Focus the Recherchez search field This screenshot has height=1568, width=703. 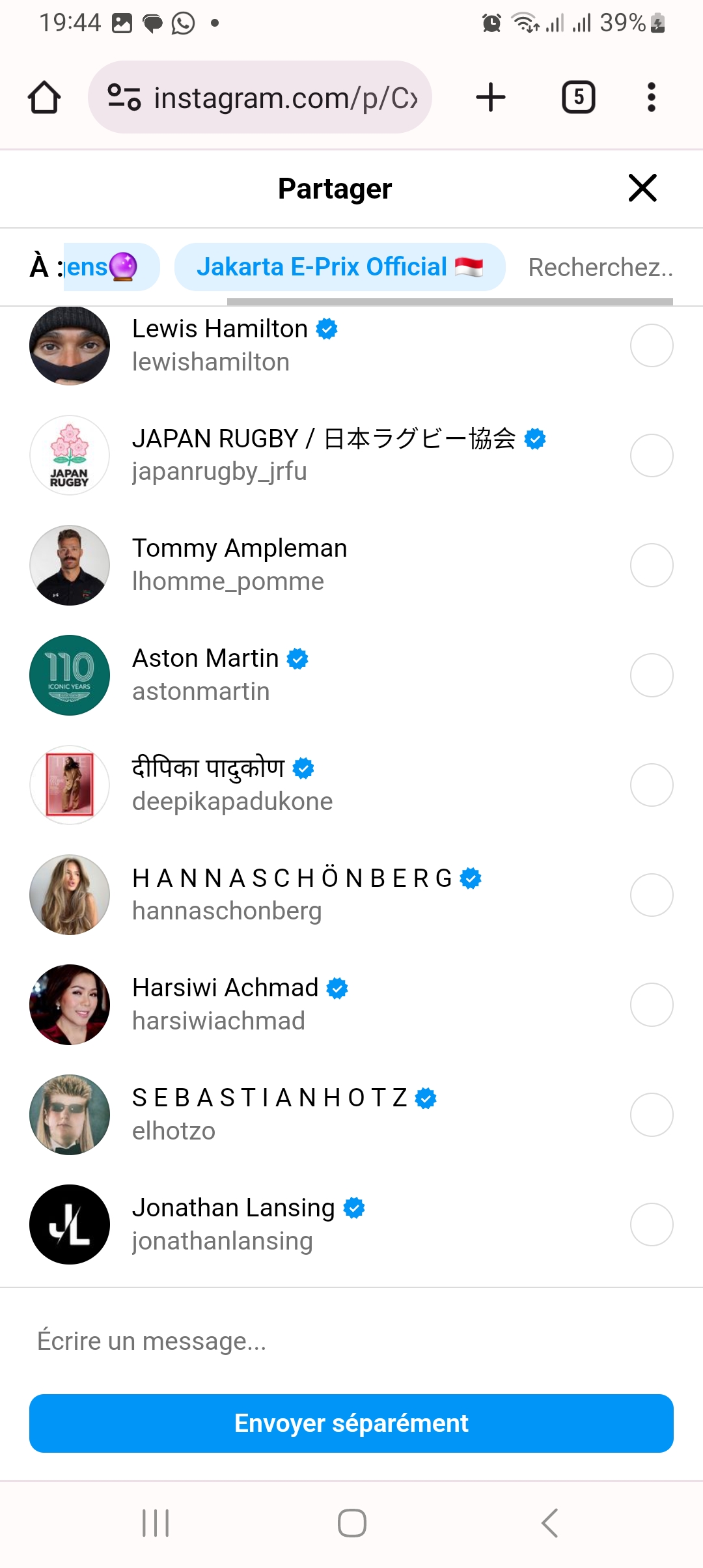click(x=600, y=267)
